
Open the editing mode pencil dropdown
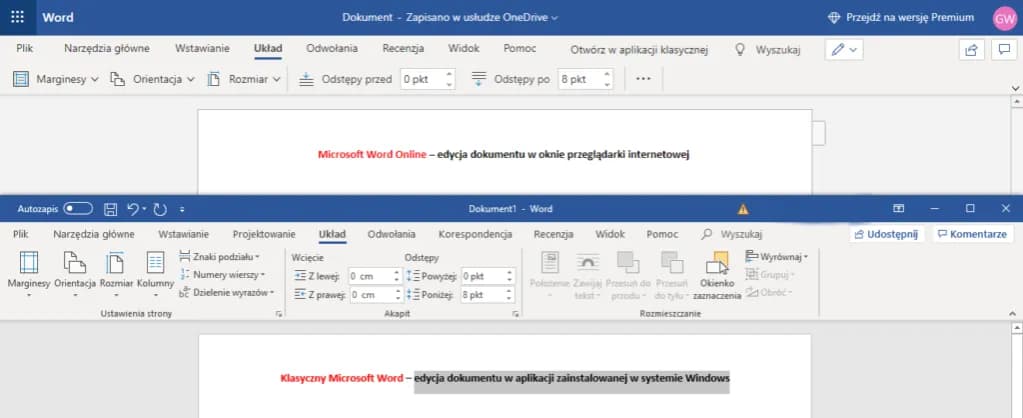pyautogui.click(x=845, y=49)
